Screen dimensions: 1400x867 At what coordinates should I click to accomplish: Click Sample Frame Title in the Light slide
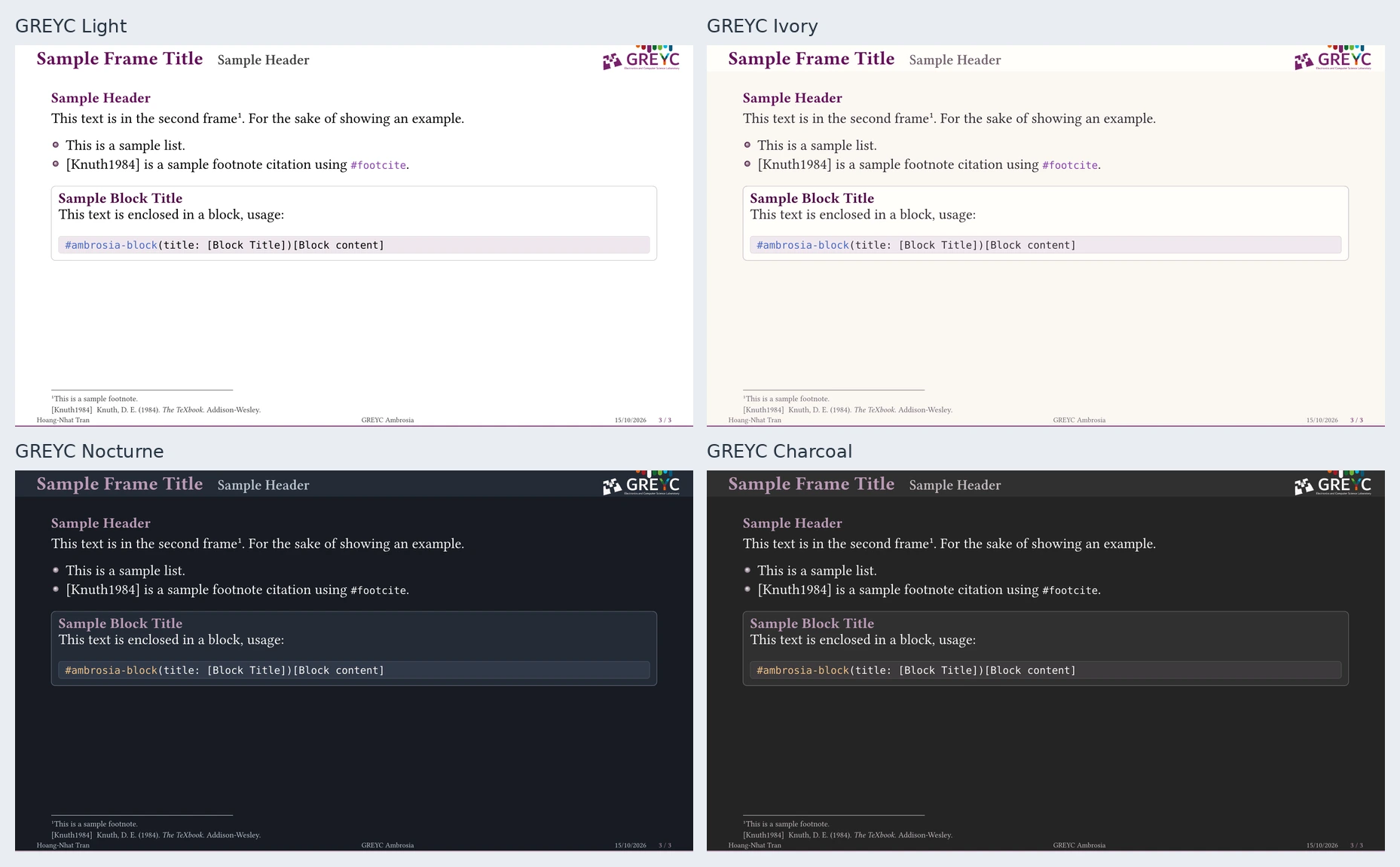pos(120,59)
